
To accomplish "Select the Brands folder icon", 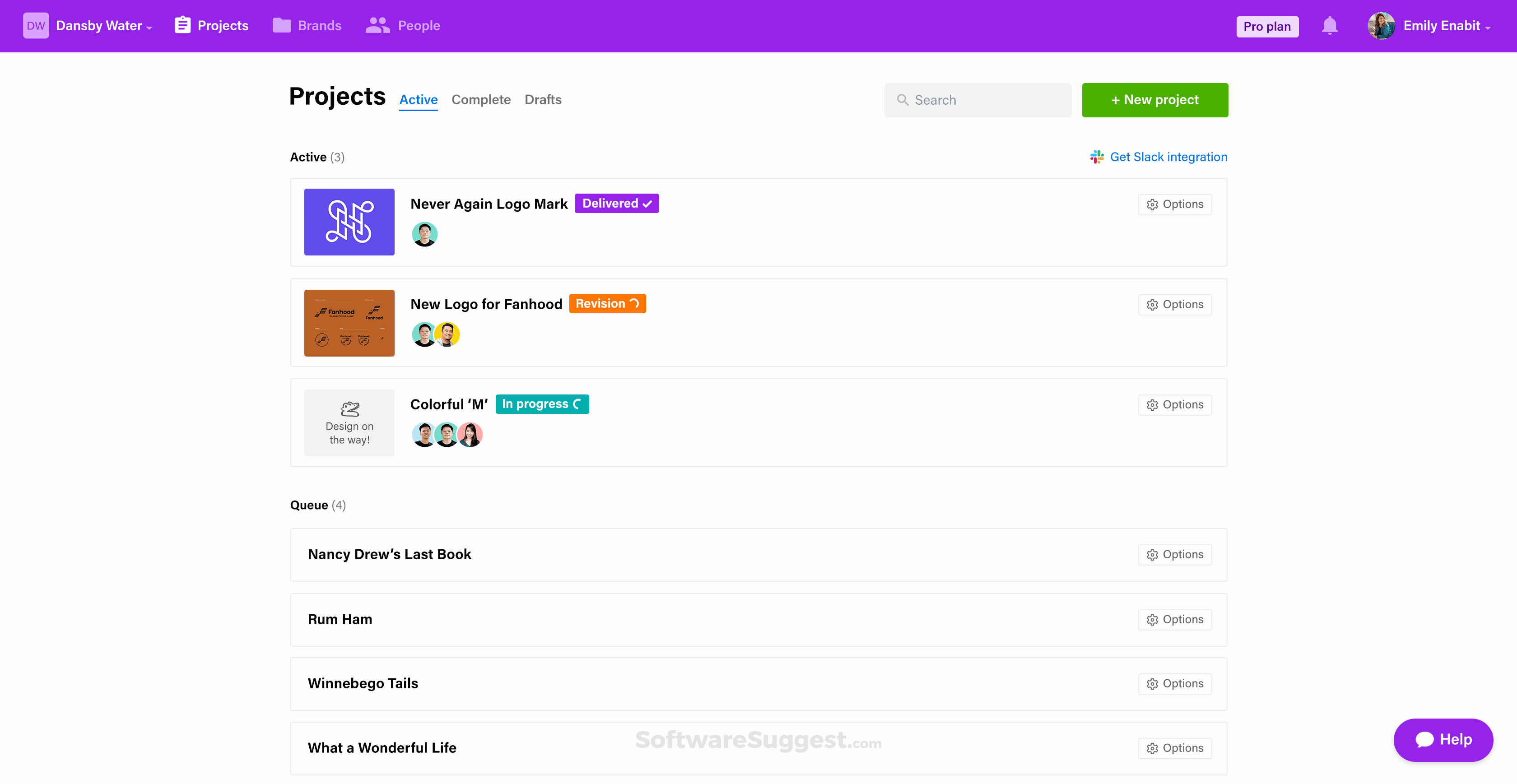I will 281,25.
